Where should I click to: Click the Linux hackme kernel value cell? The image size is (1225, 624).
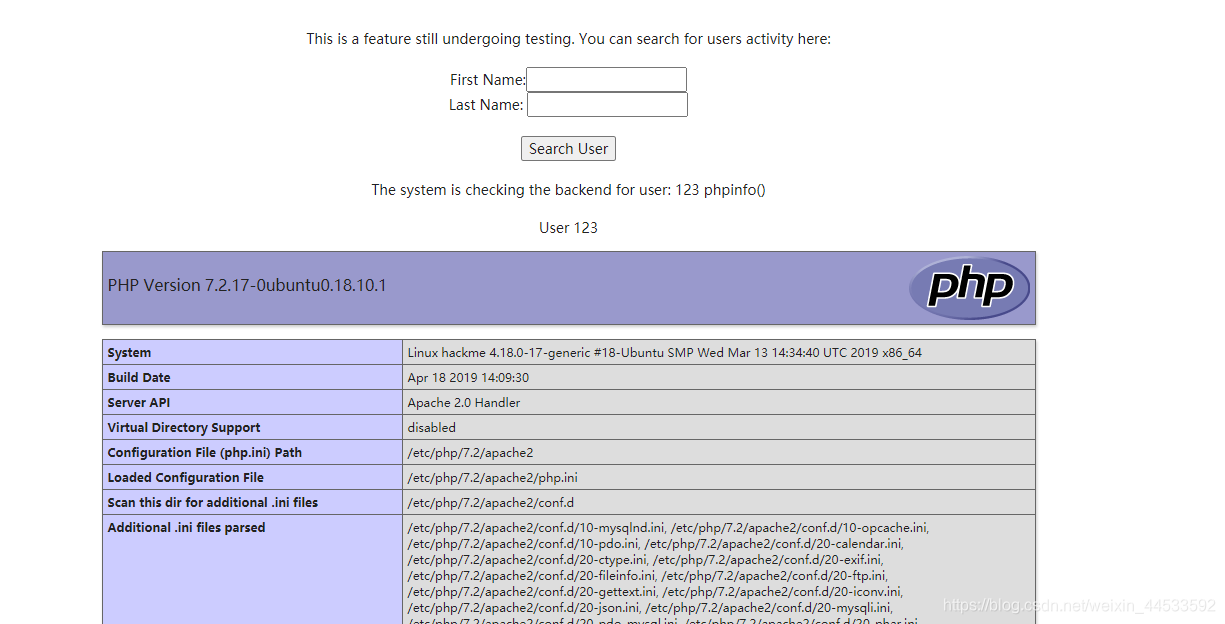[x=719, y=352]
